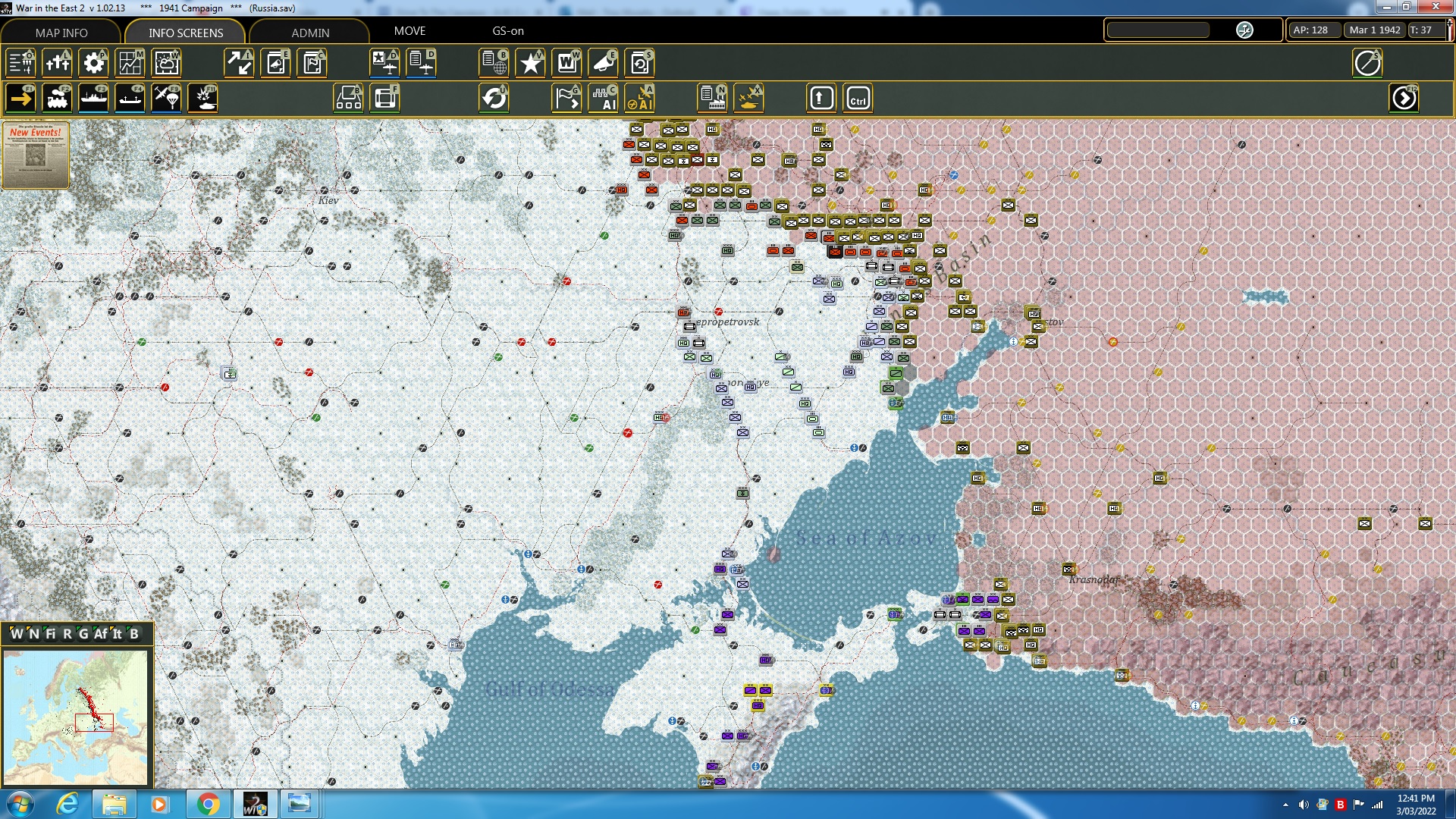
Task: Click the build-up units icon (B)
Action: point(348,99)
